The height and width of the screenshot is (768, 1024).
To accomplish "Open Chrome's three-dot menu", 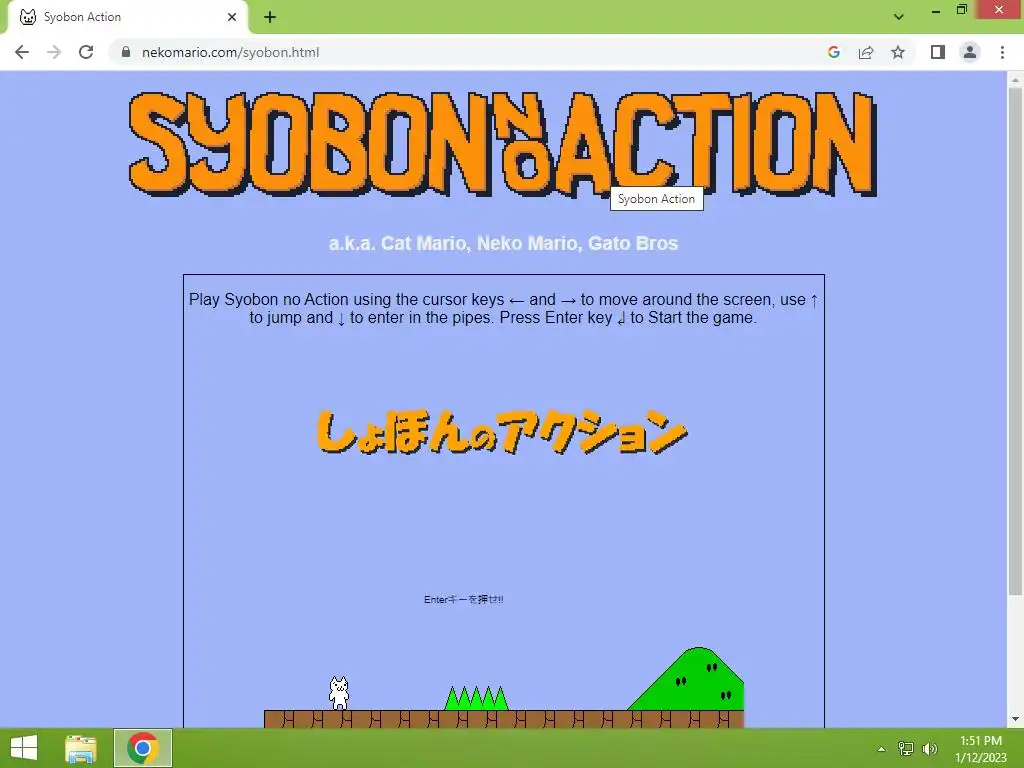I will [x=1002, y=52].
